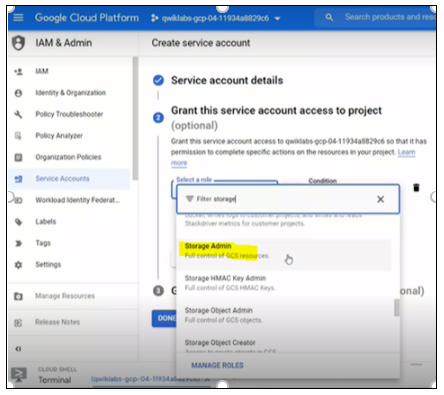Click the Google Cloud Platform logo text

(87, 17)
